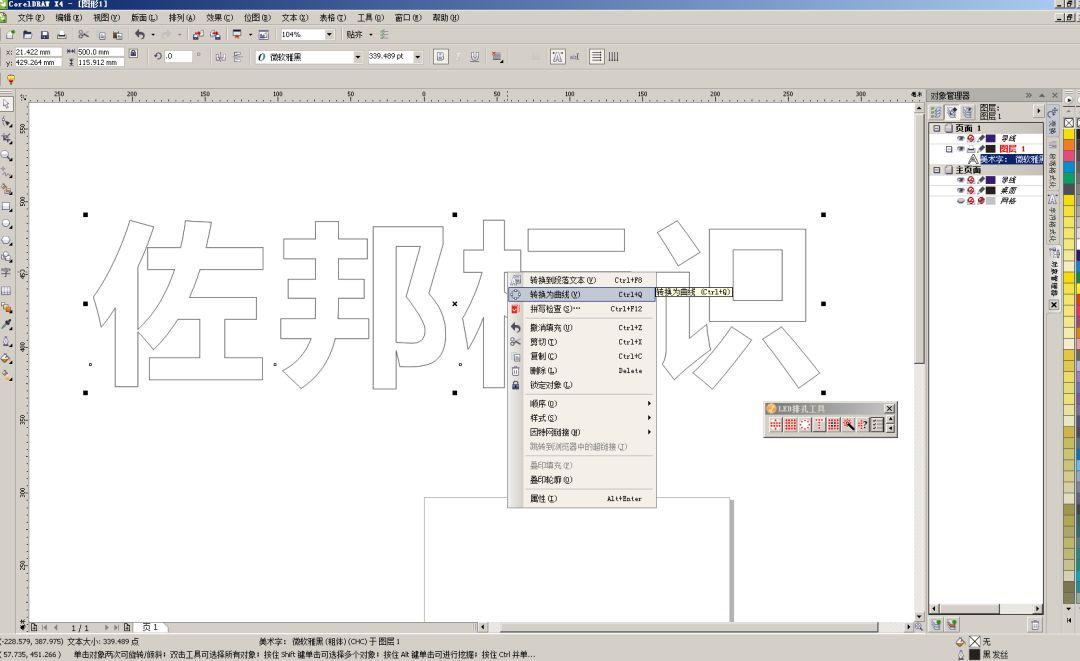
Task: Select the Fill tool in the toolbox
Action: (6, 358)
